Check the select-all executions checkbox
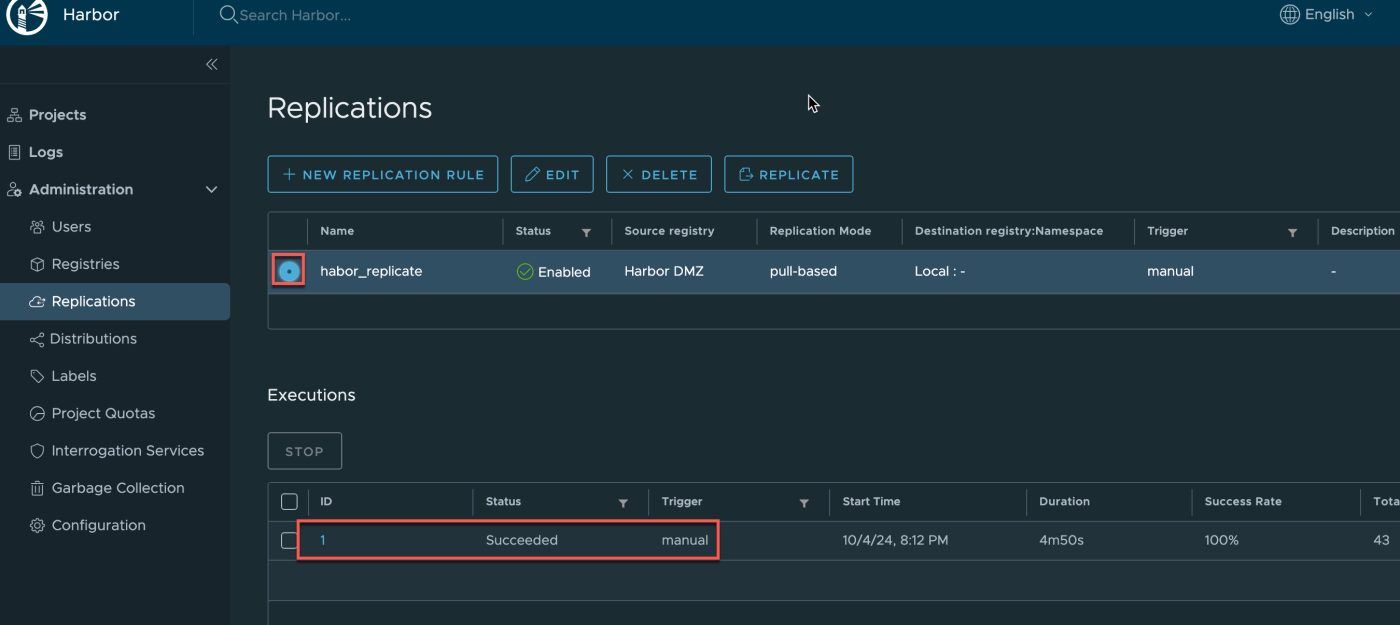Viewport: 1400px width, 625px height. [x=289, y=502]
